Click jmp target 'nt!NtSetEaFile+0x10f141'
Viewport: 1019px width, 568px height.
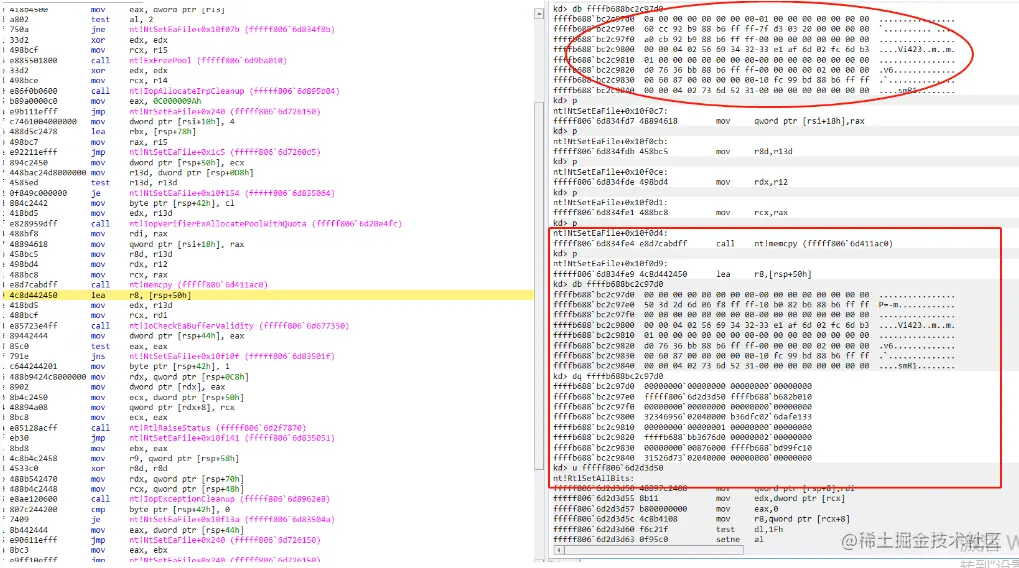click(231, 438)
